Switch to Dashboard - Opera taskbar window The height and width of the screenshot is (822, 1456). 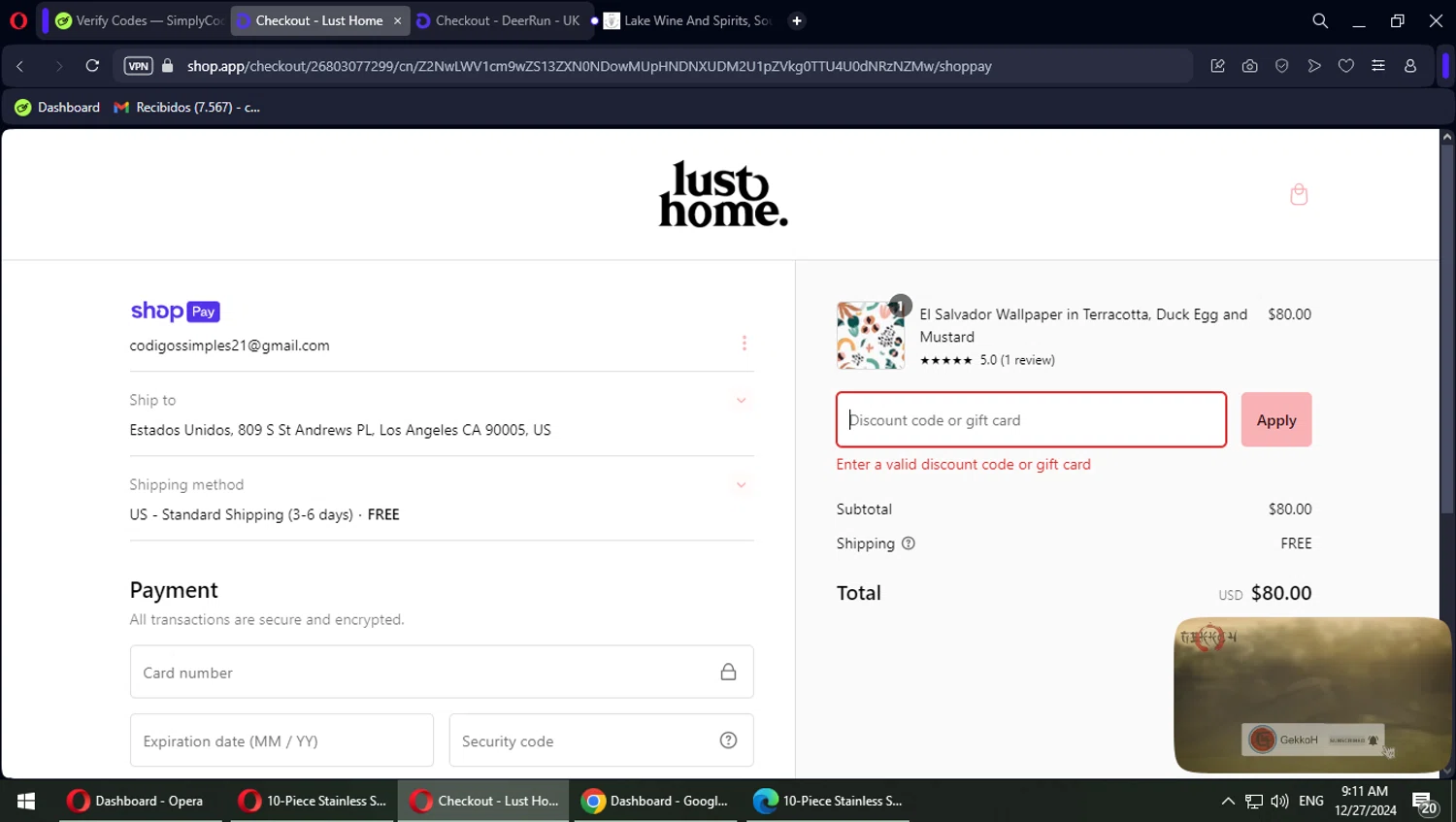coord(138,801)
